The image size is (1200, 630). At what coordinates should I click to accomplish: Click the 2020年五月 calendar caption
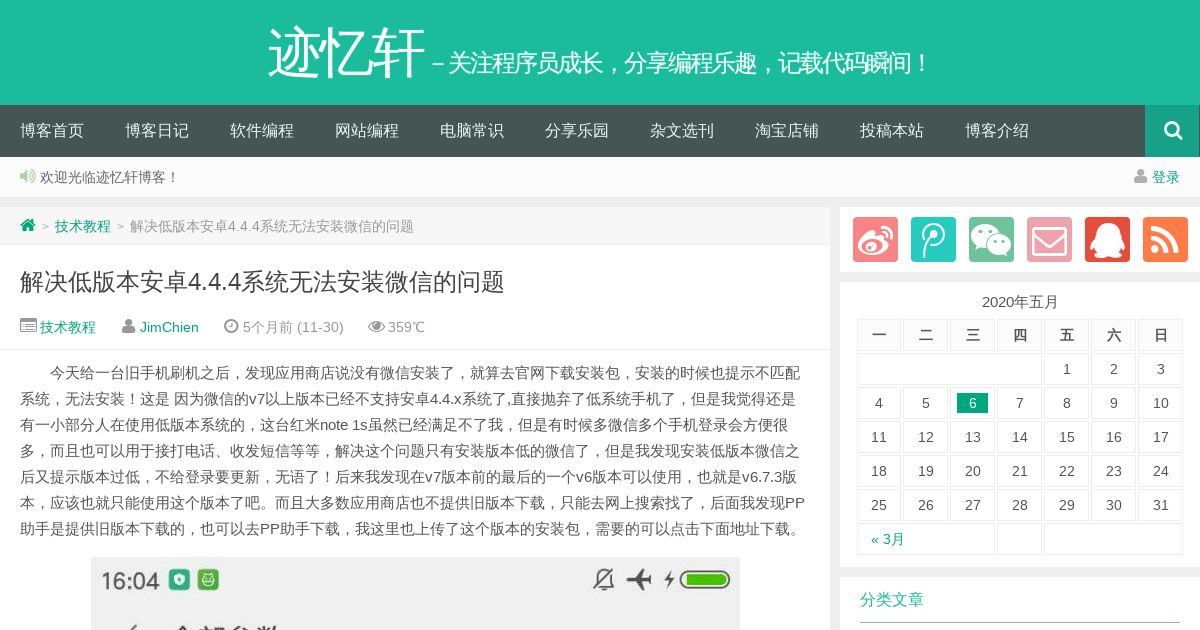(1020, 302)
